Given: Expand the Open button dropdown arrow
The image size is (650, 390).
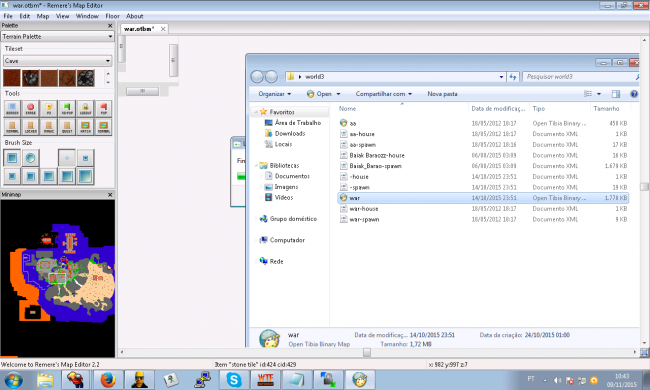Looking at the screenshot, I should [338, 94].
